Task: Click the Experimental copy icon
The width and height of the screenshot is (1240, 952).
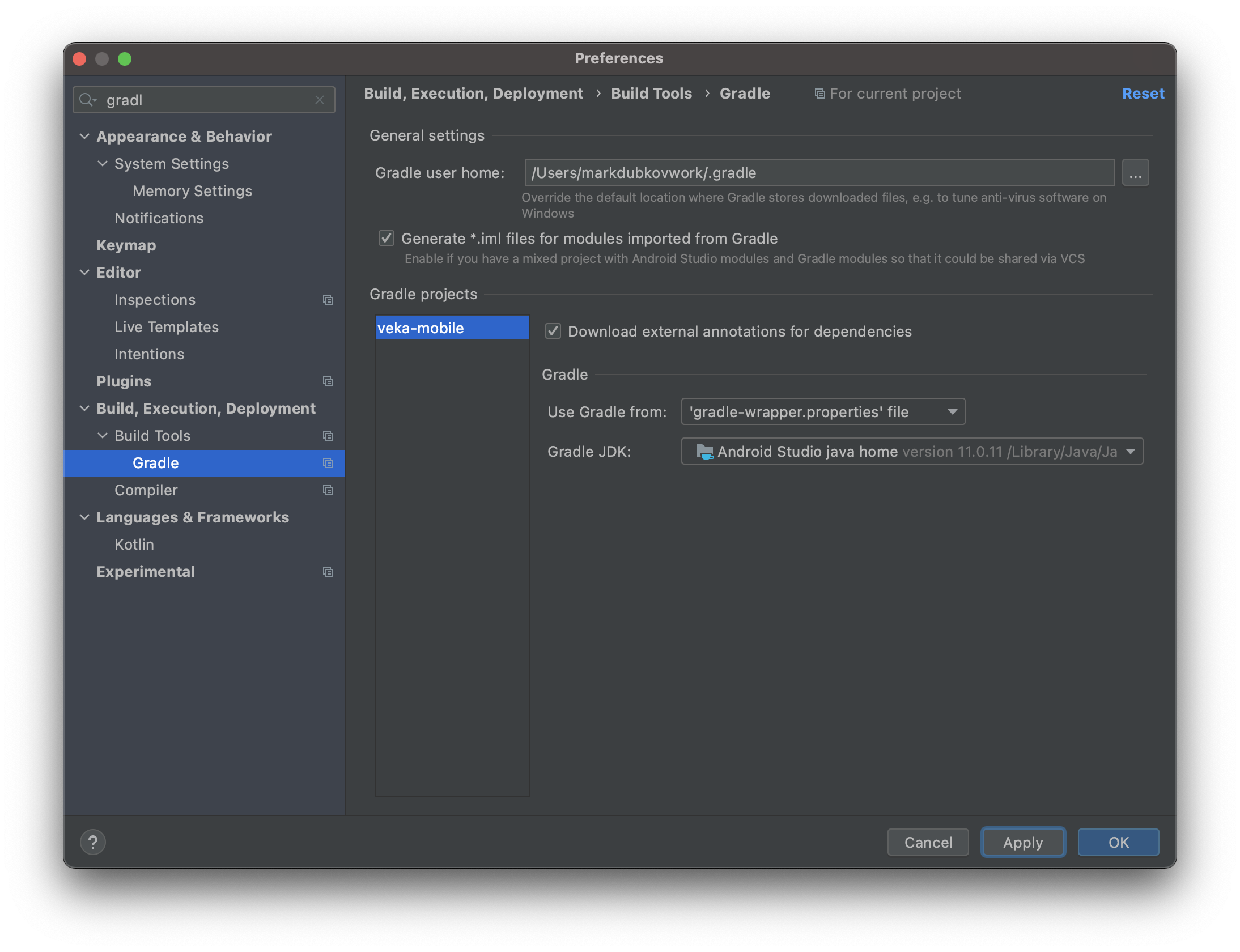Action: 327,572
